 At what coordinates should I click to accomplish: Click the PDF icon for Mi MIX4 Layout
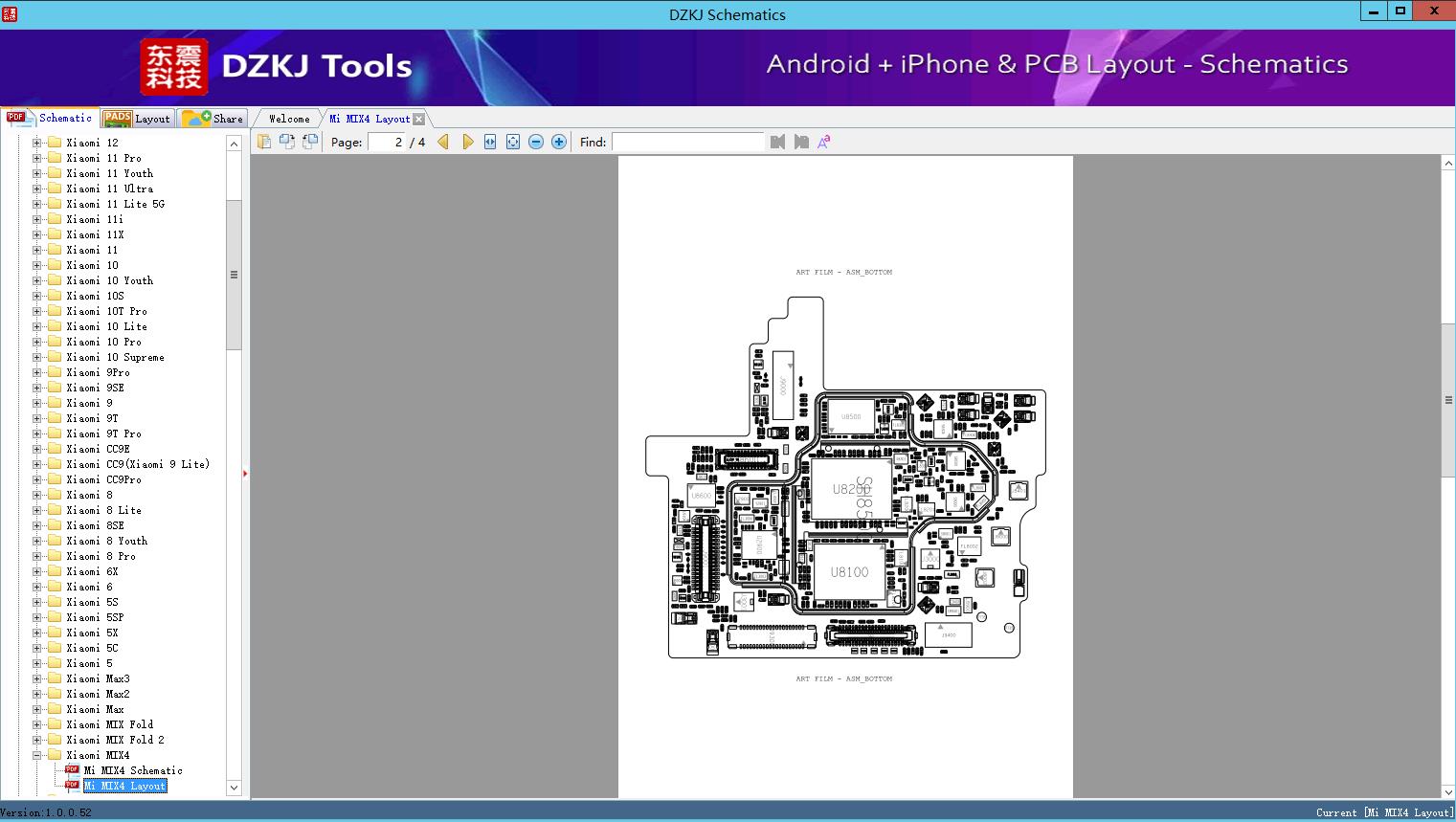click(x=72, y=785)
